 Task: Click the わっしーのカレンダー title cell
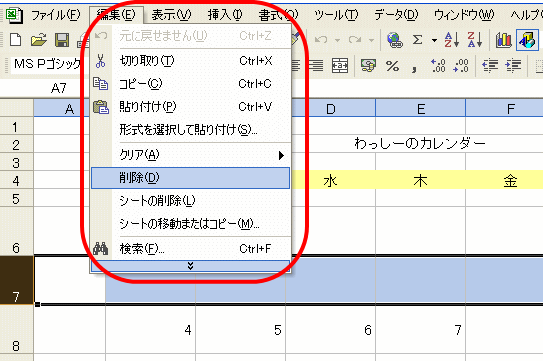[x=420, y=143]
